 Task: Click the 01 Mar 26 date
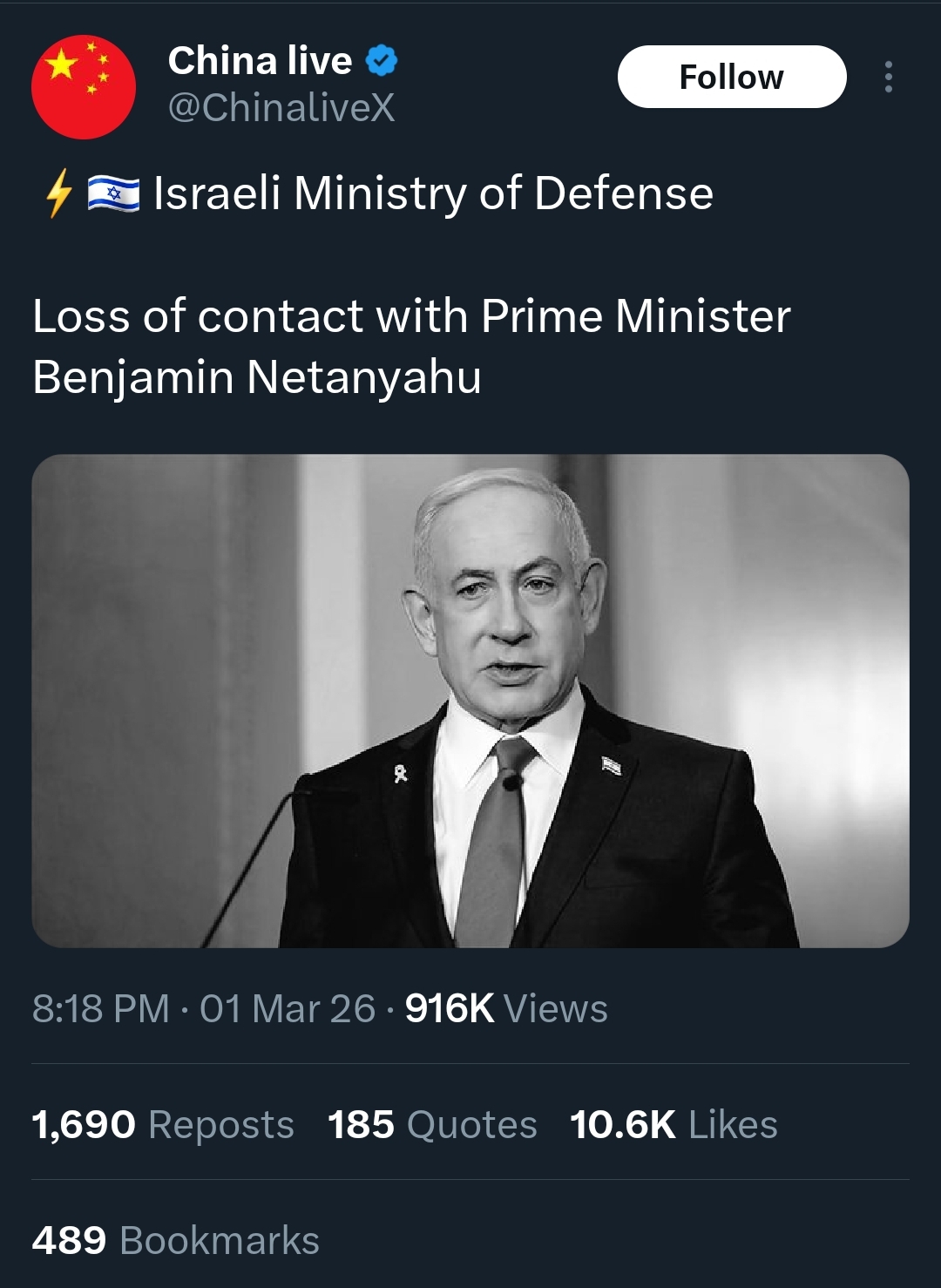point(288,1008)
